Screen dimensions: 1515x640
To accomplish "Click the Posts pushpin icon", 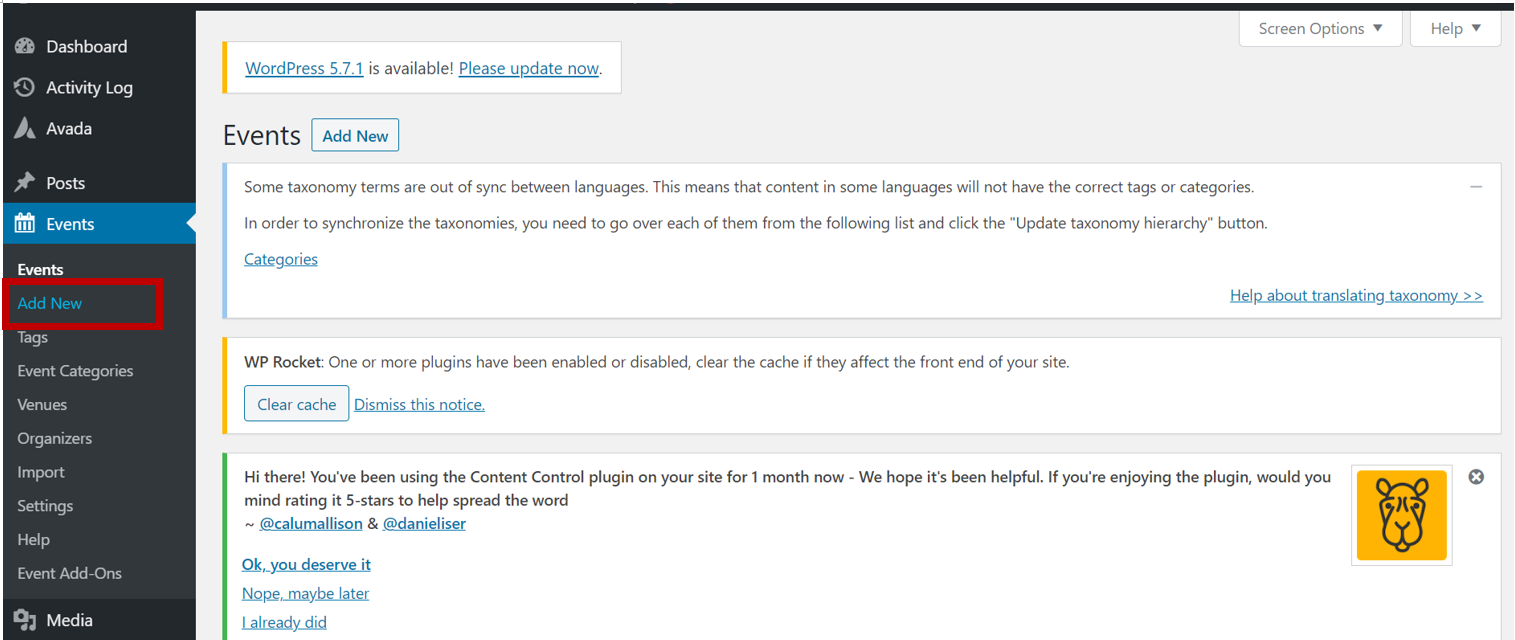I will 25,182.
